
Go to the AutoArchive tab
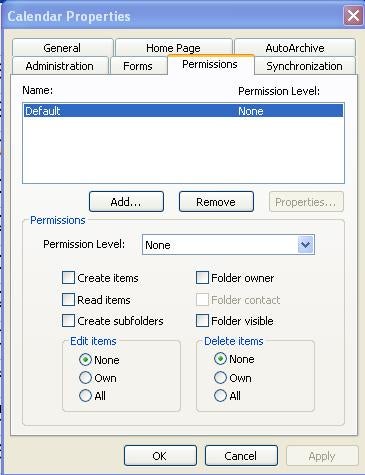[295, 48]
